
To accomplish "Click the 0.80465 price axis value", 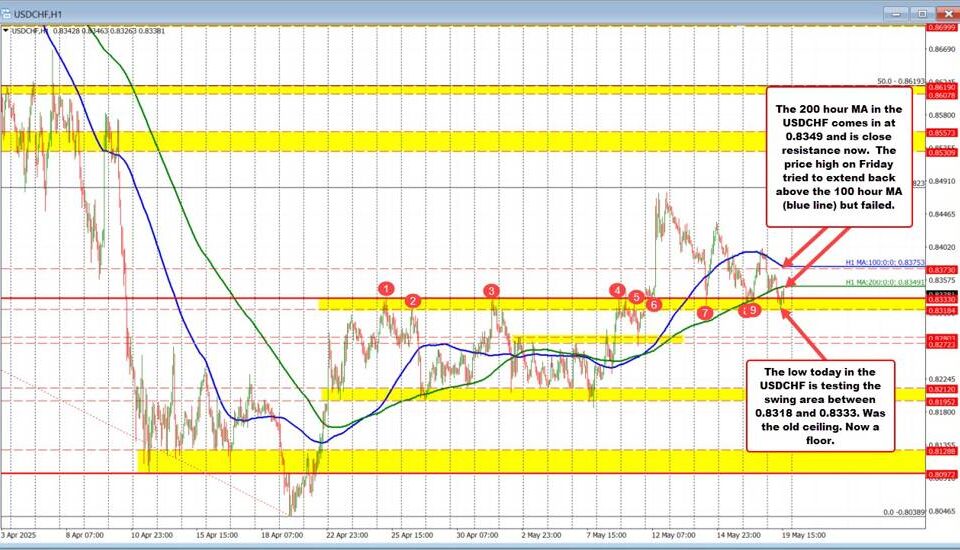I will (942, 511).
